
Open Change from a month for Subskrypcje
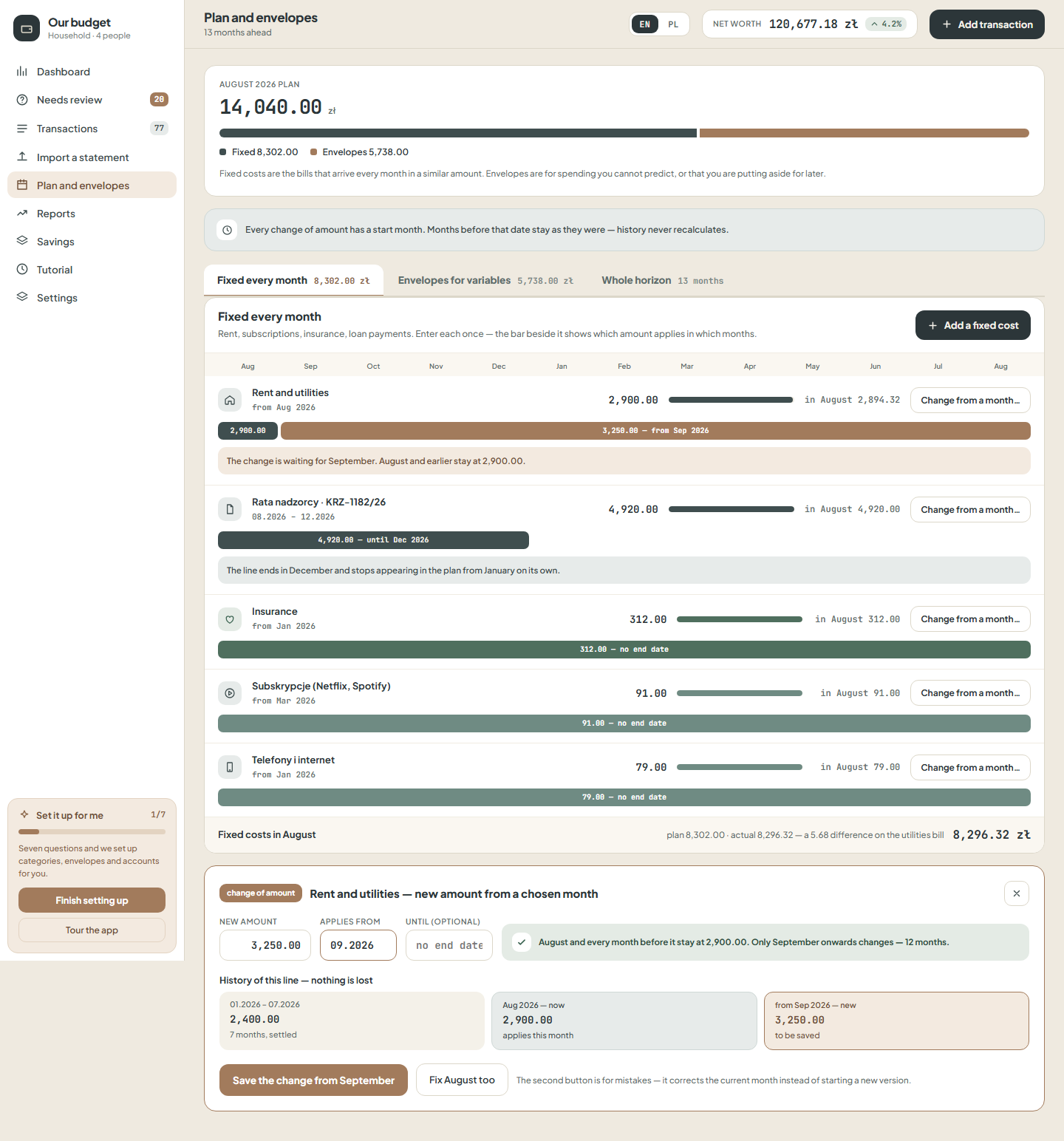click(x=970, y=693)
